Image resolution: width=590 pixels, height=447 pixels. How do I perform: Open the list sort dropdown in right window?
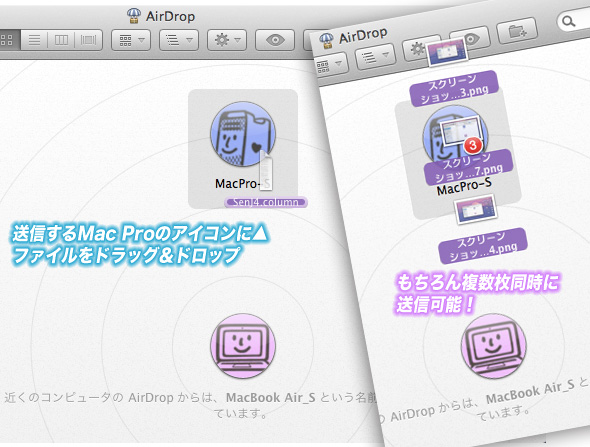coord(375,57)
